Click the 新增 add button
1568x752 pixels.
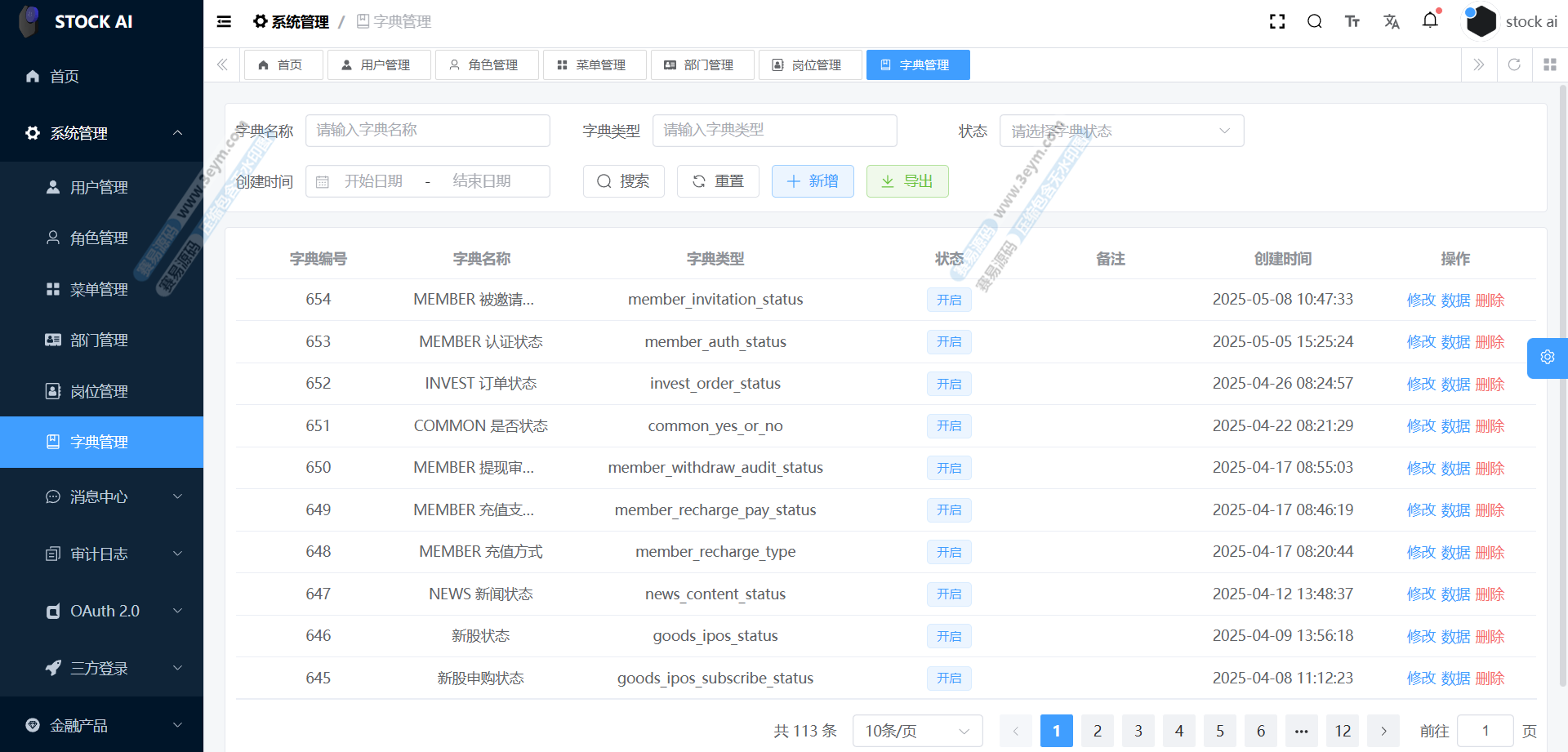(x=812, y=181)
